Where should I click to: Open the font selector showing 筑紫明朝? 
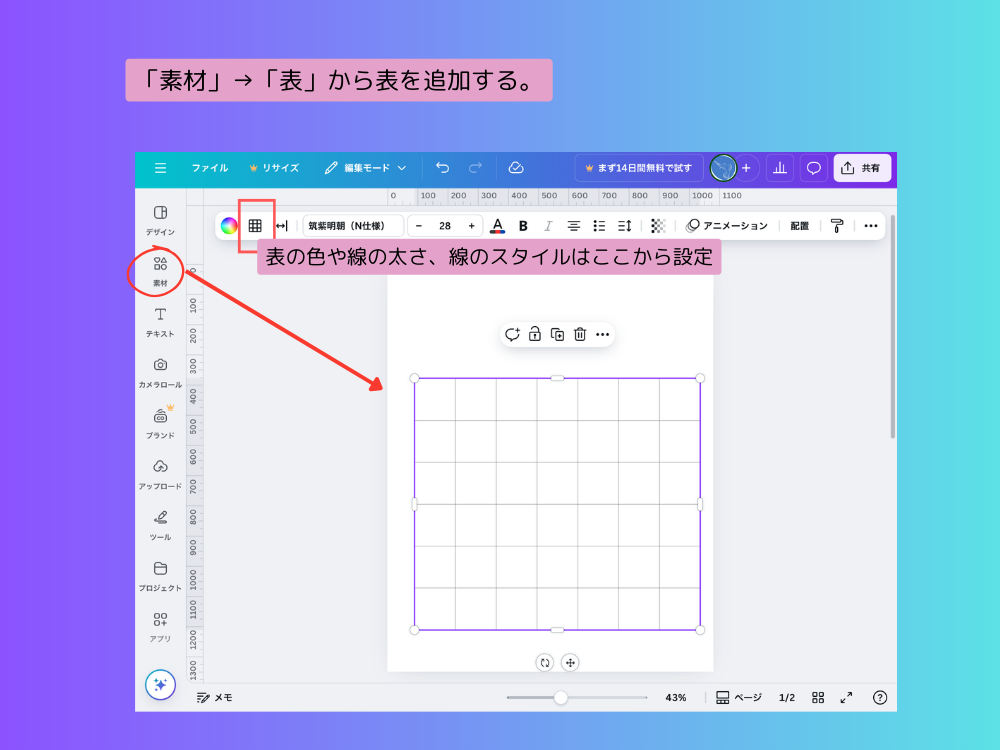(352, 225)
